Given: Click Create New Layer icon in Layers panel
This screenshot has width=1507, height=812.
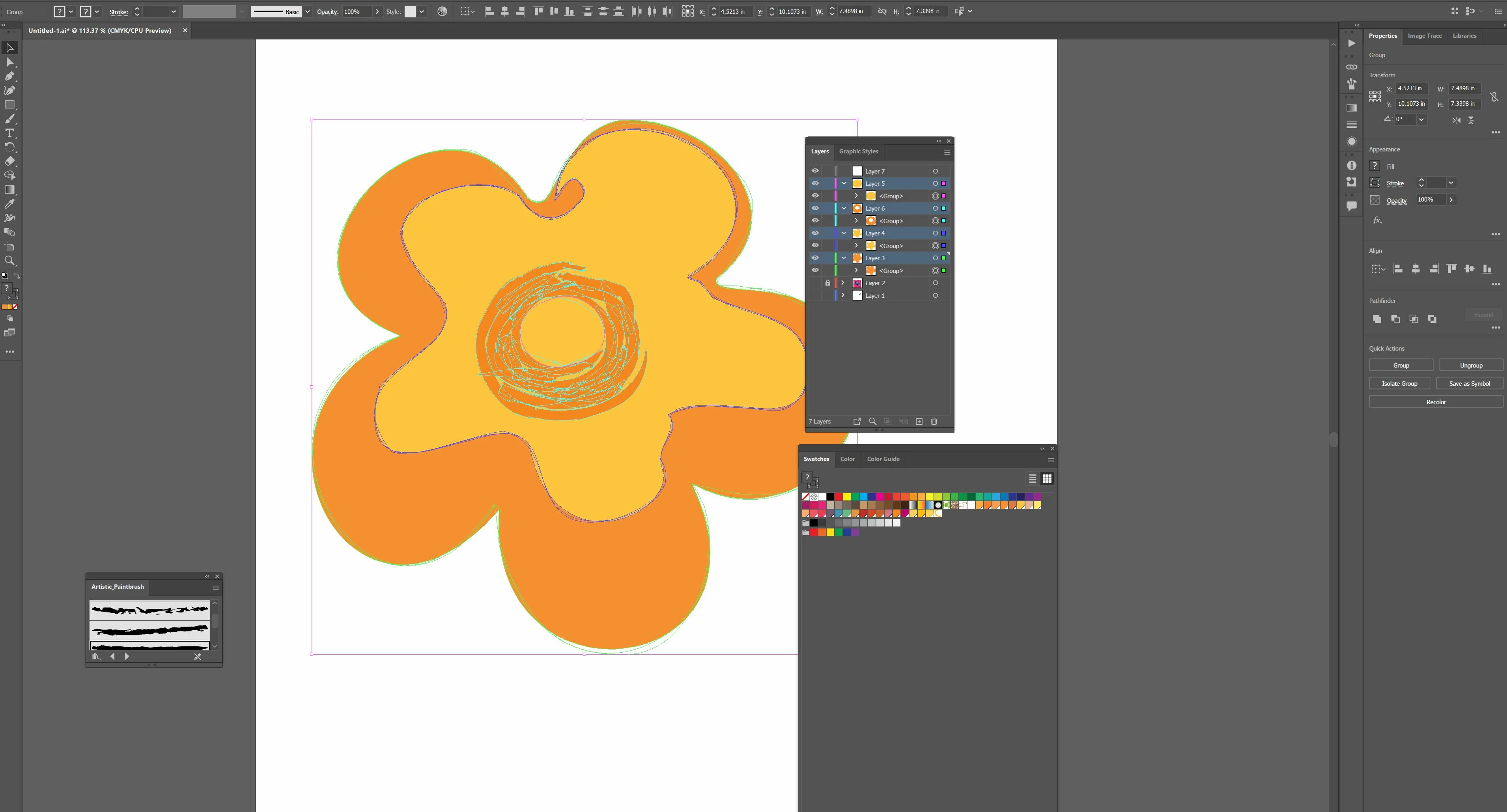Looking at the screenshot, I should (919, 421).
